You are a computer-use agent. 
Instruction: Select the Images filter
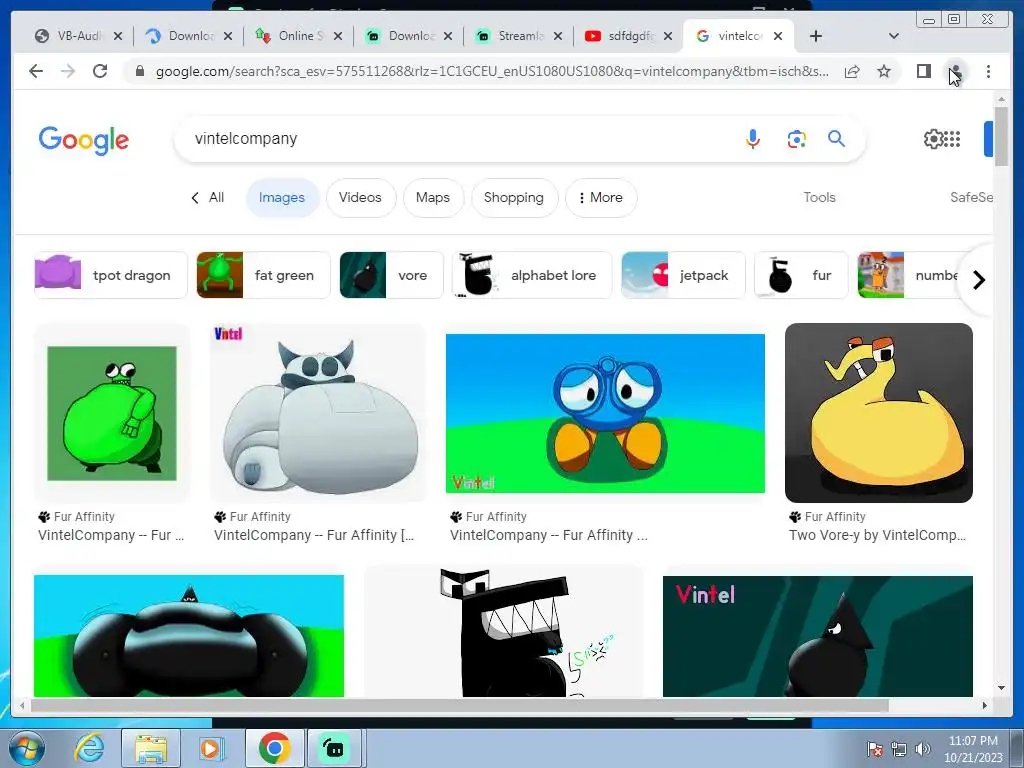point(281,197)
